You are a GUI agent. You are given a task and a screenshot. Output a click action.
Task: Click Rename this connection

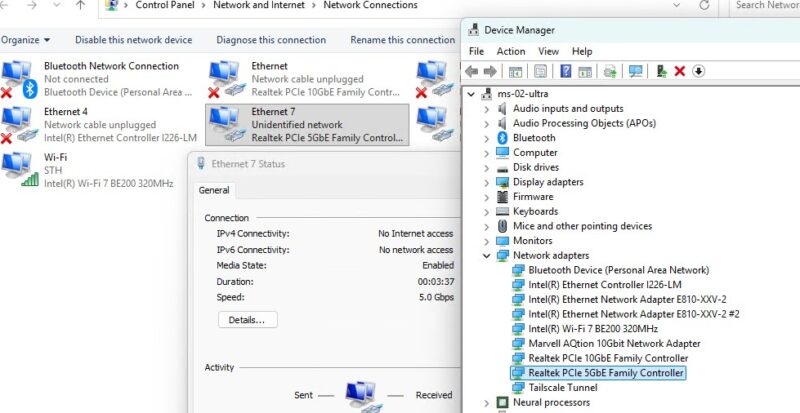[403, 40]
